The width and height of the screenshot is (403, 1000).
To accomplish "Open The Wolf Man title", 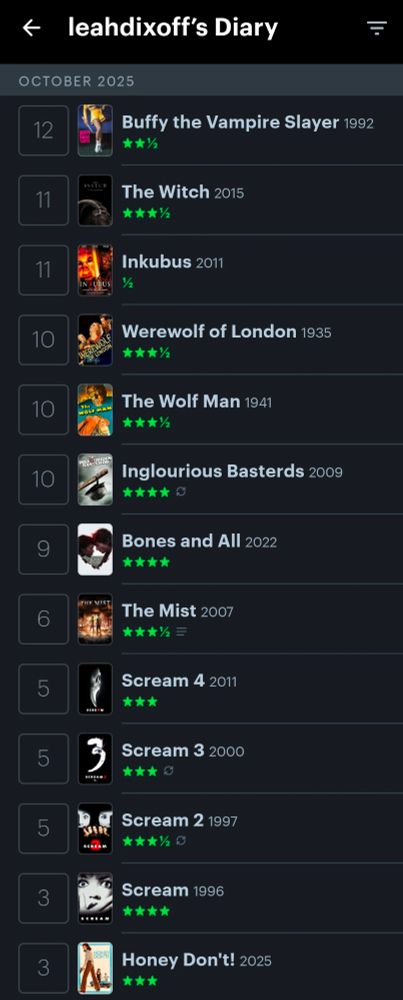I will pos(181,401).
